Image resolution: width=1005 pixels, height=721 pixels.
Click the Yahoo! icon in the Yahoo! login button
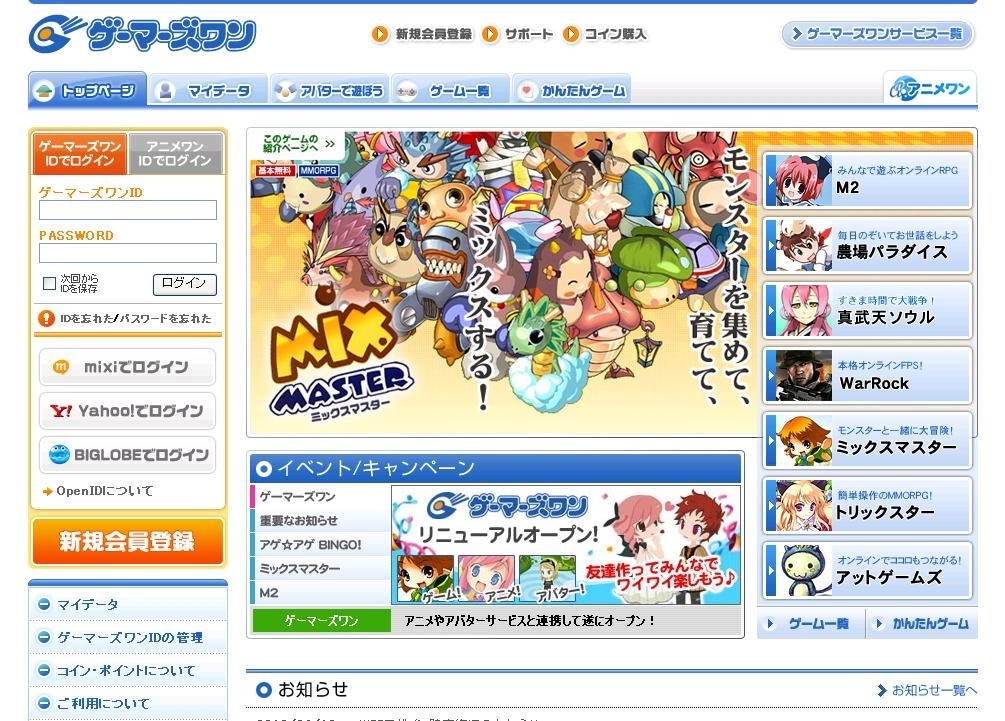pyautogui.click(x=61, y=411)
